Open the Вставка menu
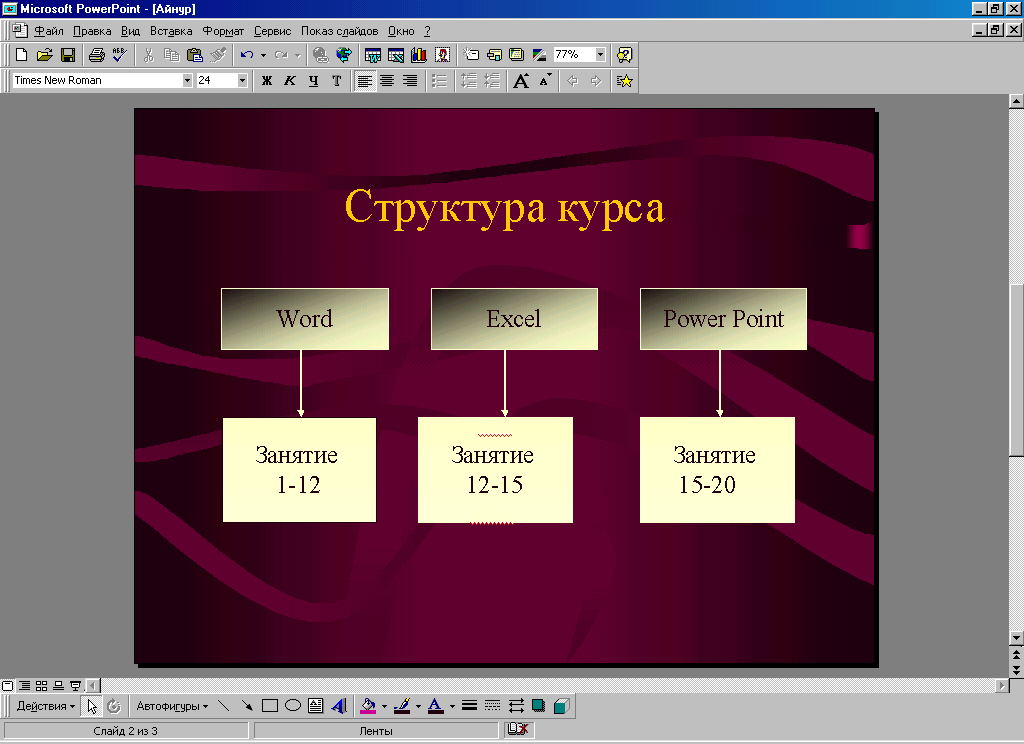The image size is (1024, 744). 170,31
